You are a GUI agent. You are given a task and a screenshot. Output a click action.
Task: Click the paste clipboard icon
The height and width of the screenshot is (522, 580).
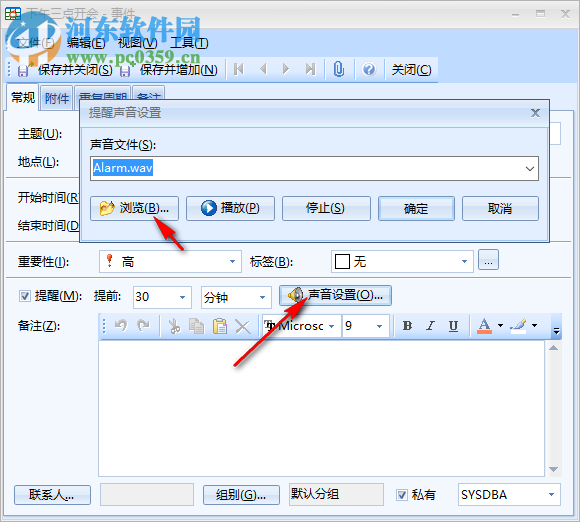point(220,326)
